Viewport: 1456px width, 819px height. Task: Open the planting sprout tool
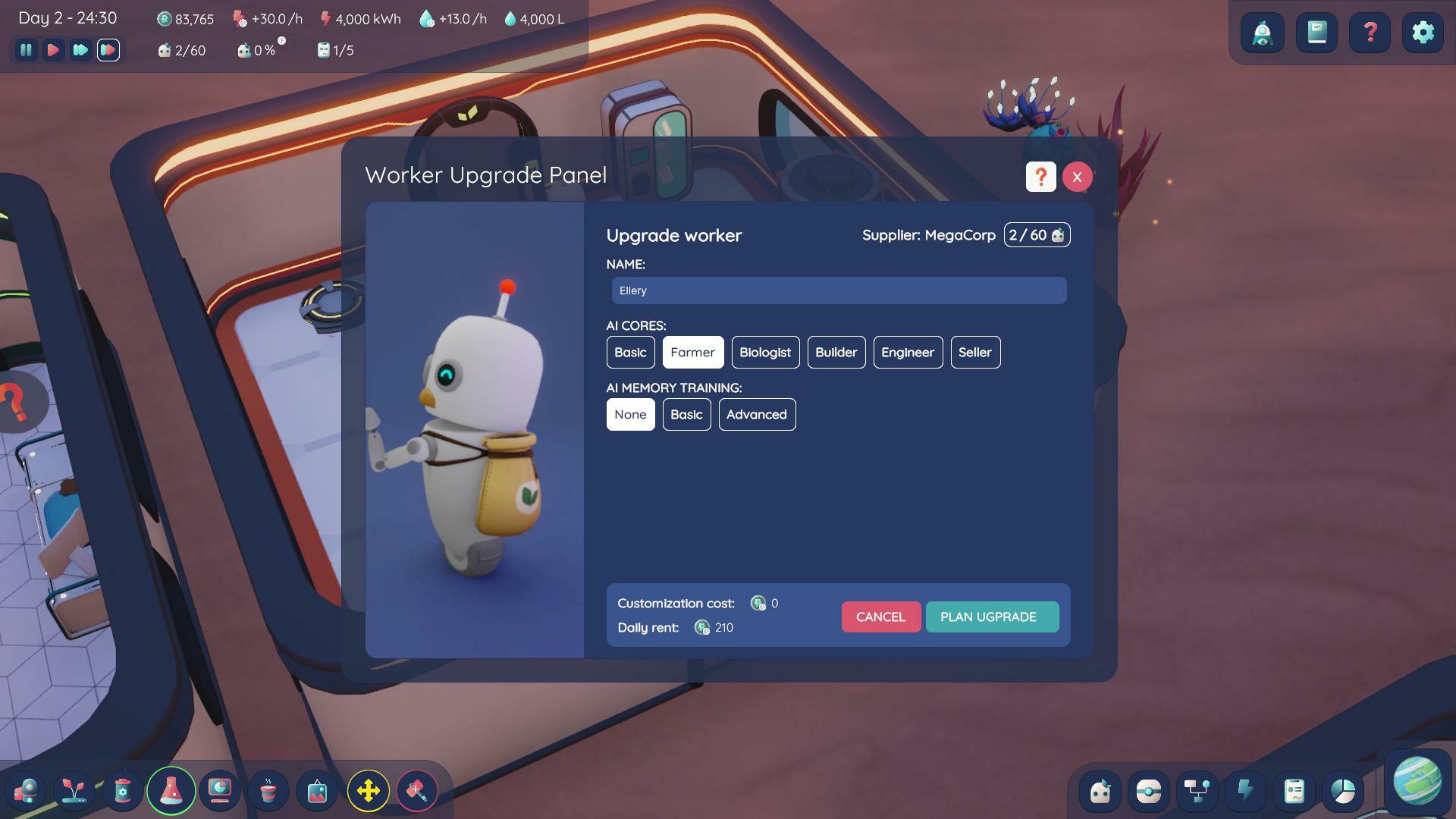point(74,791)
